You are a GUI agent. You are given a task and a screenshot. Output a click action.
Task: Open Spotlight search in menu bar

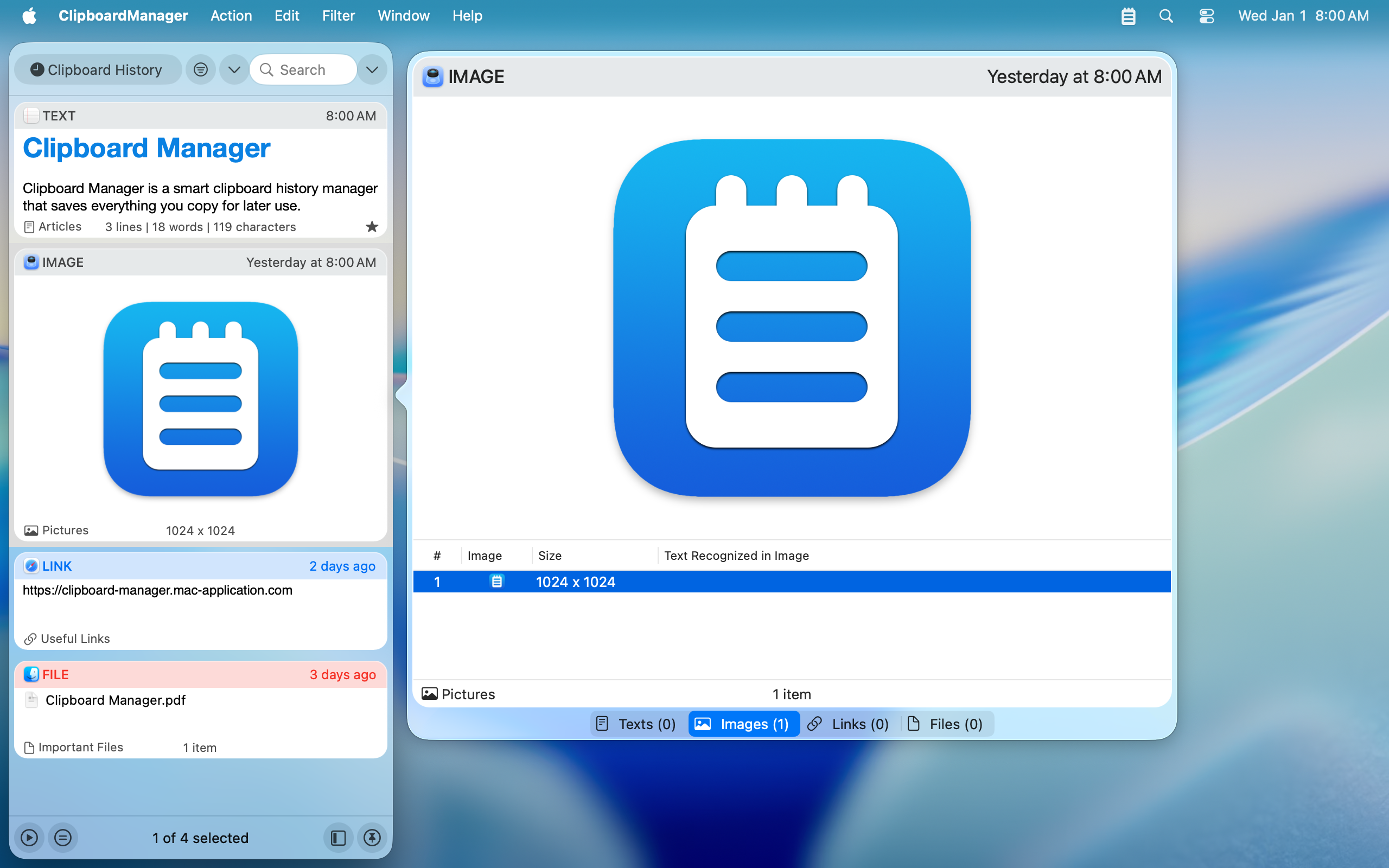1165,16
